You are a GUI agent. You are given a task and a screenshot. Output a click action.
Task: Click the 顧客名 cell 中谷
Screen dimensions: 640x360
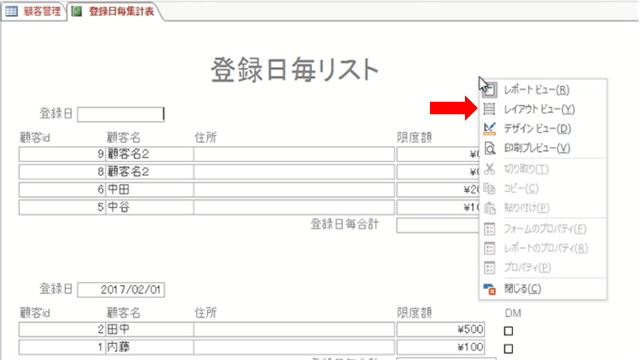tap(149, 207)
